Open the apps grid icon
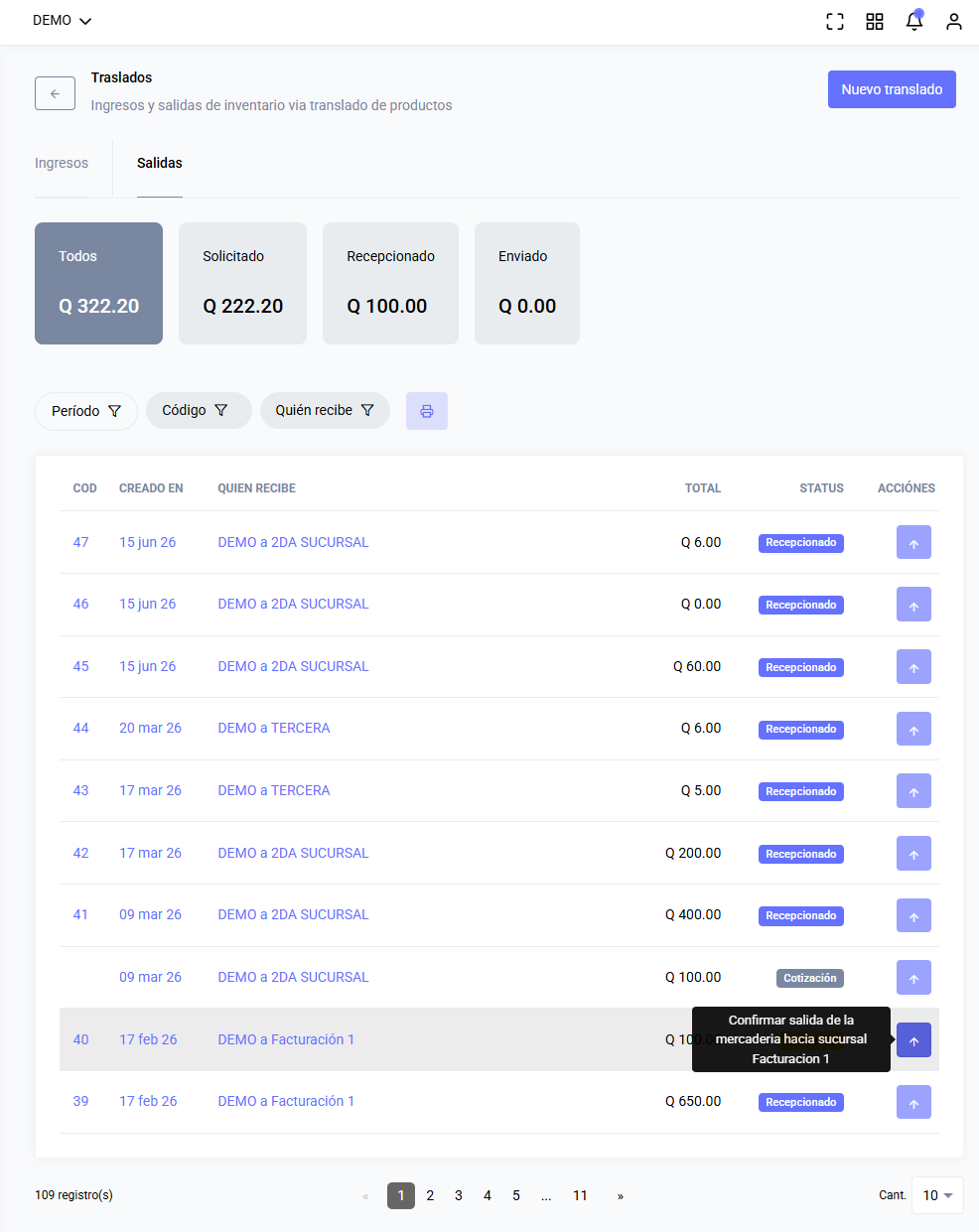Viewport: 979px width, 1232px height. pos(875,21)
